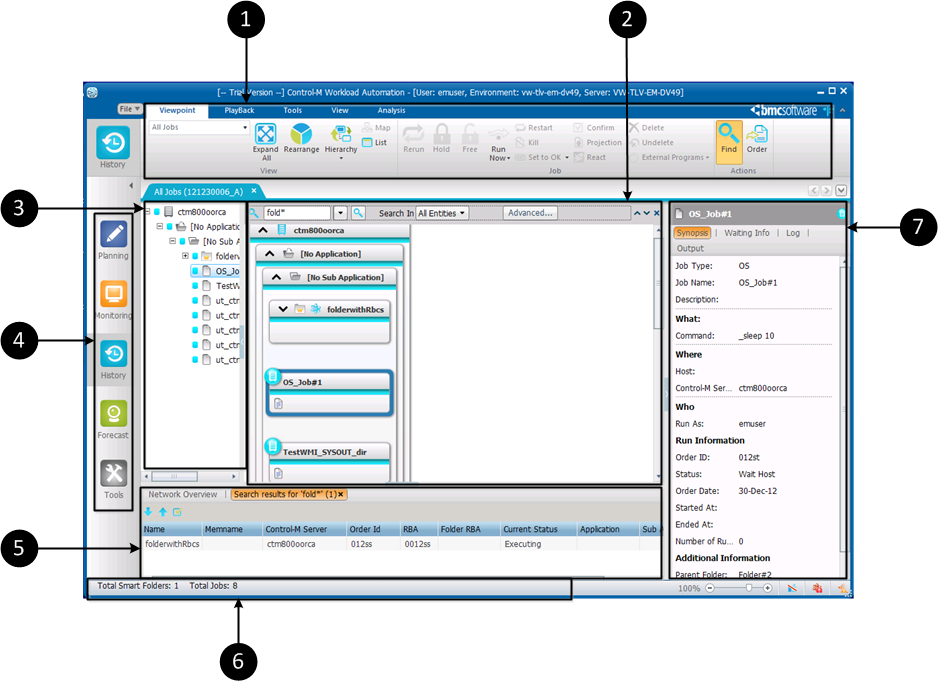
Task: Click the zoom slider in the status bar
Action: click(748, 589)
